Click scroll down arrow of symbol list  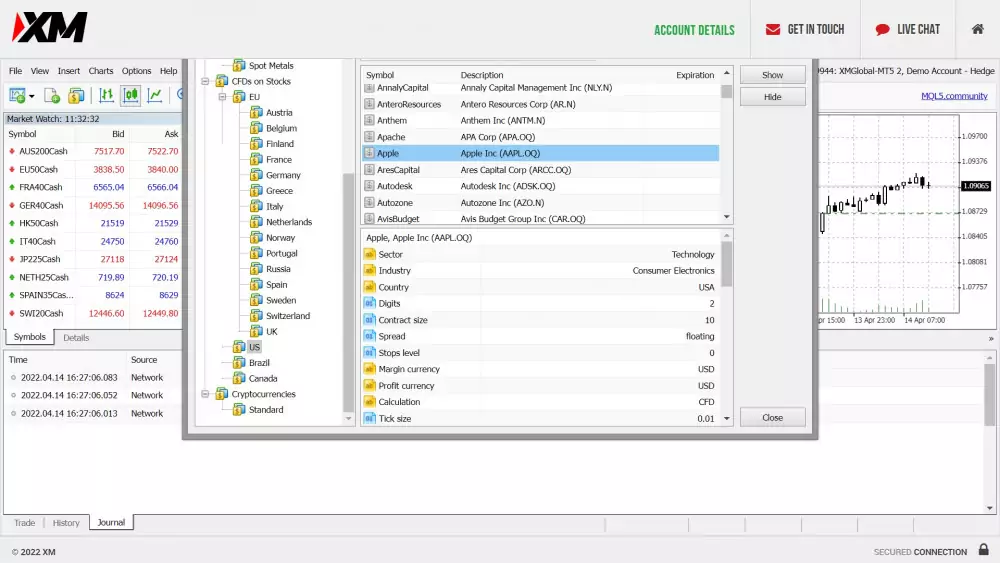click(x=726, y=217)
